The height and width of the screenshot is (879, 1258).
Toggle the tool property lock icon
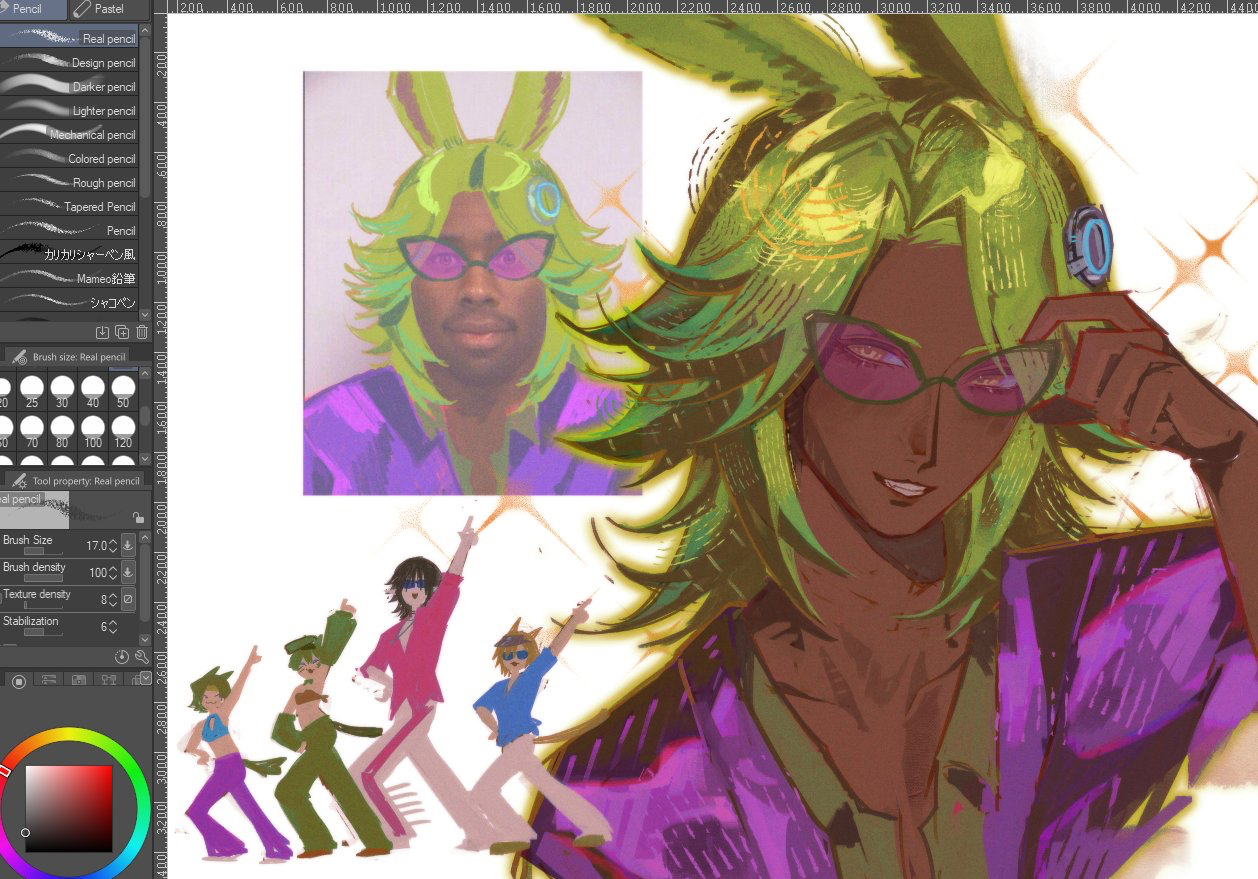coord(138,518)
